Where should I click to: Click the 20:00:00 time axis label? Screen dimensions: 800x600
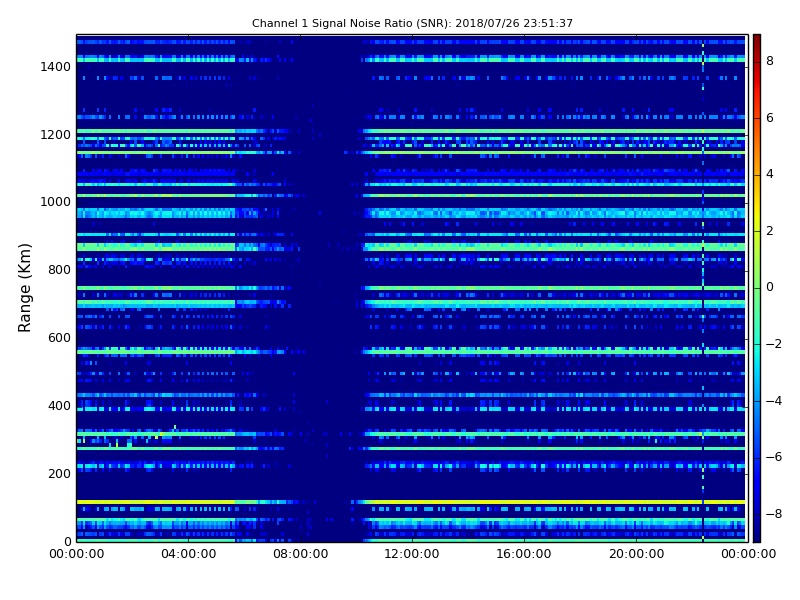pos(636,554)
